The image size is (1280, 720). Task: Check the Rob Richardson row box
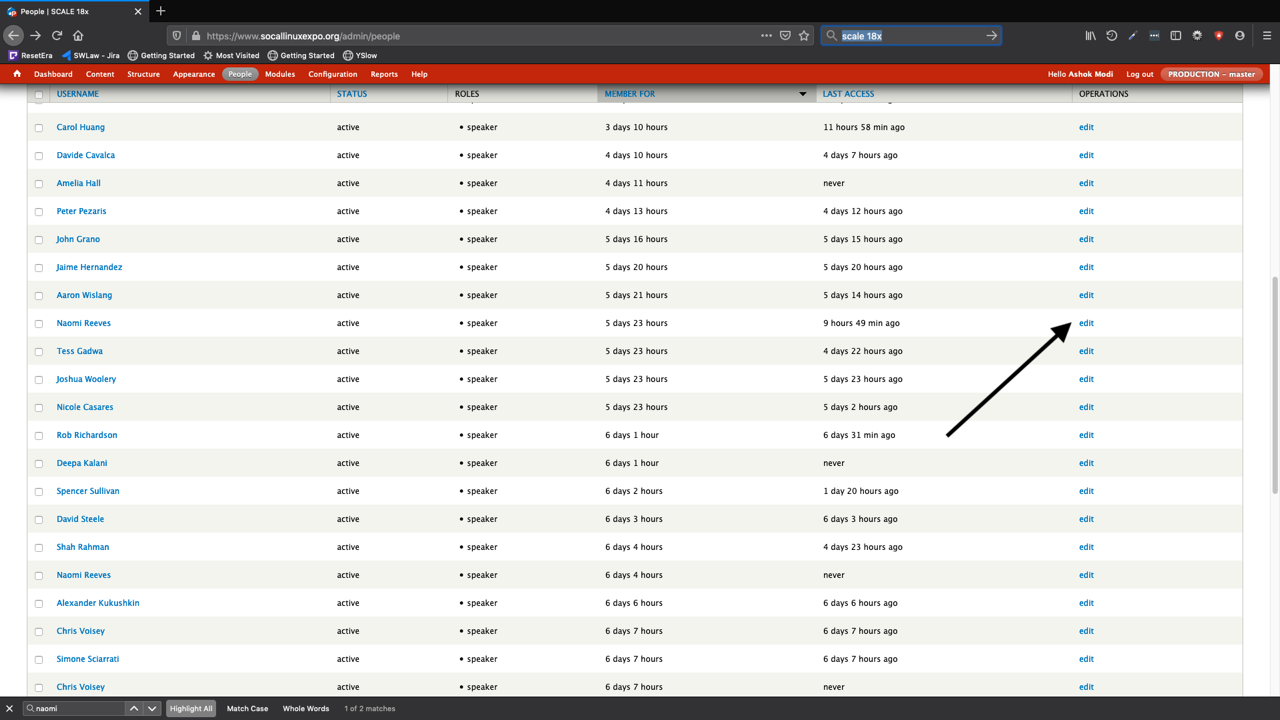point(39,436)
